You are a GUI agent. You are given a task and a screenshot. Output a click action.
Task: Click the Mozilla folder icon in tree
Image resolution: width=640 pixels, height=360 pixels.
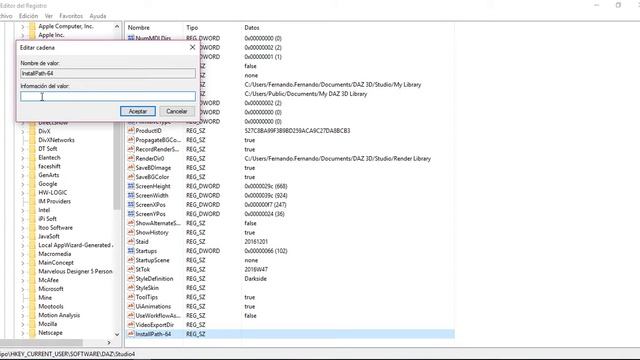point(33,324)
